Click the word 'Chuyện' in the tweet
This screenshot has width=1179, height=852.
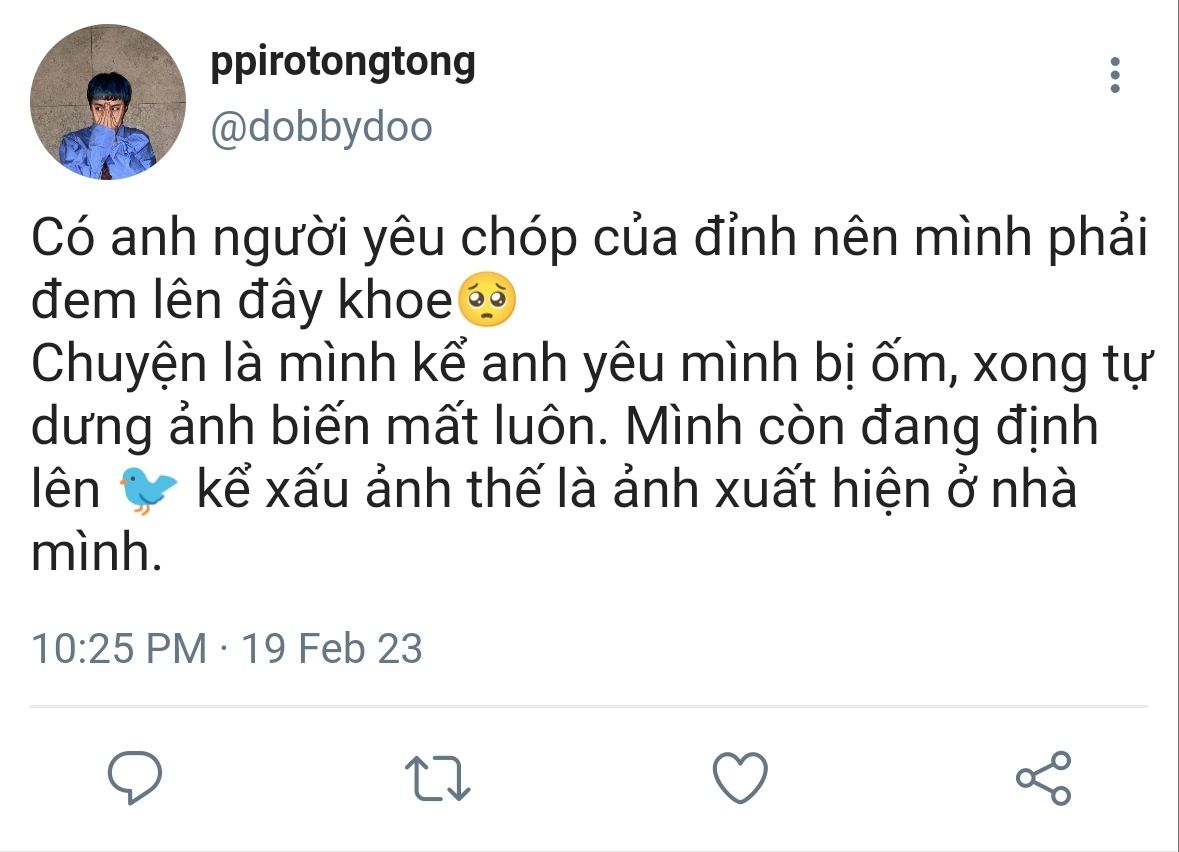(x=109, y=368)
